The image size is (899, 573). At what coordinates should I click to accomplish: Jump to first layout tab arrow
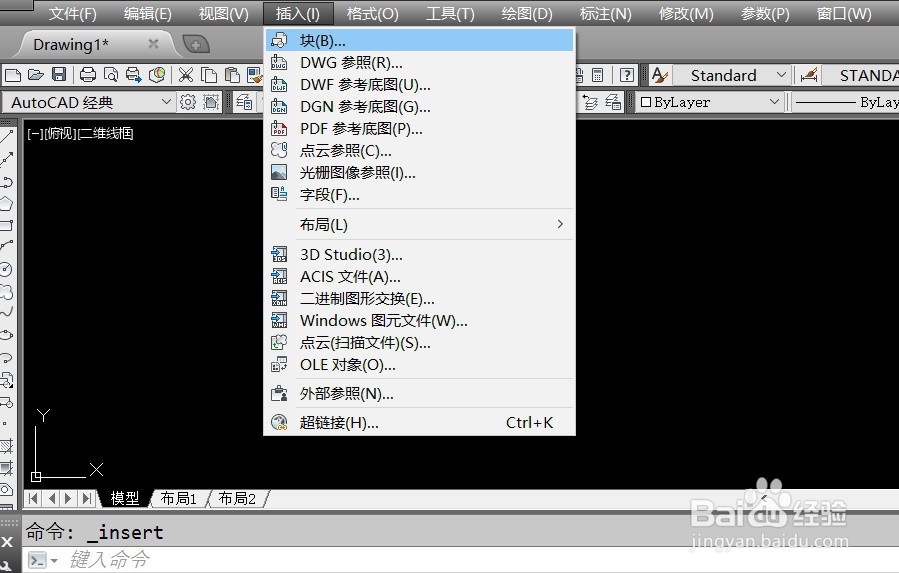(x=33, y=498)
